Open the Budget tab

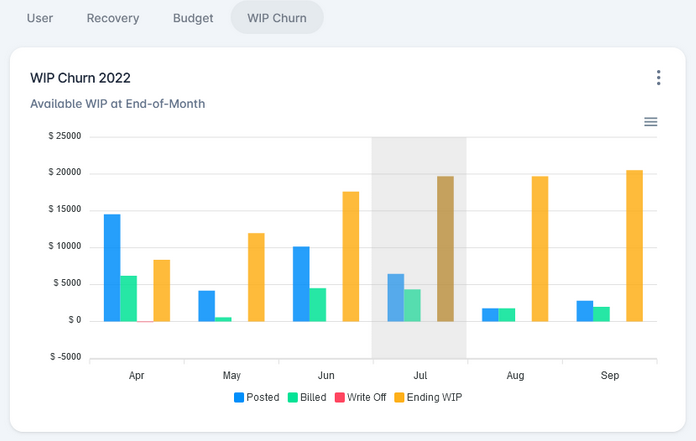[193, 18]
